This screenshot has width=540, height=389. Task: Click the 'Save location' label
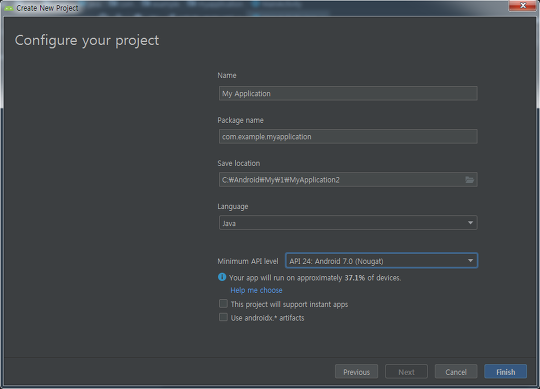pyautogui.click(x=239, y=163)
